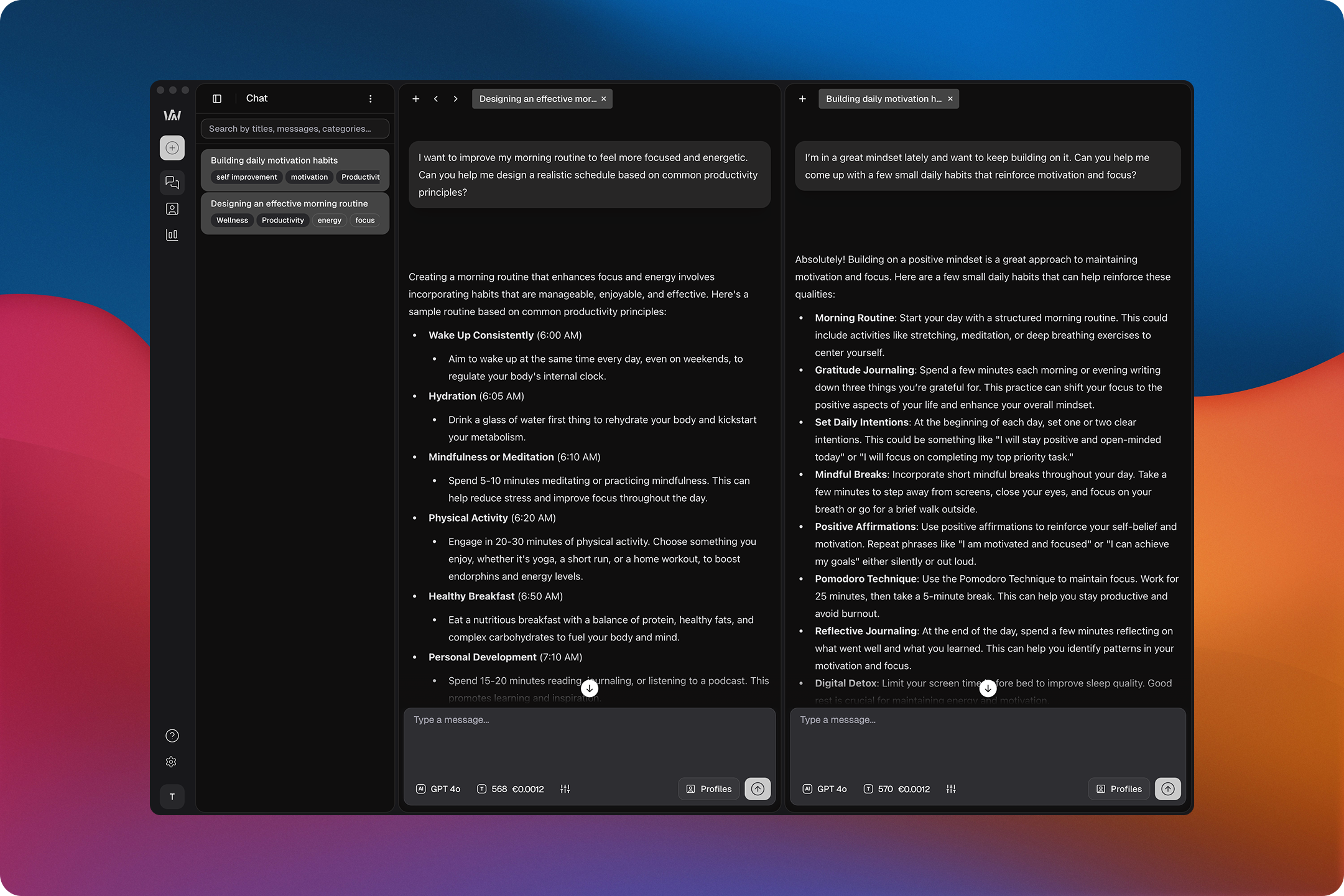Viewport: 1344px width, 896px height.
Task: Open the conversations icon in left sidebar
Action: (172, 182)
